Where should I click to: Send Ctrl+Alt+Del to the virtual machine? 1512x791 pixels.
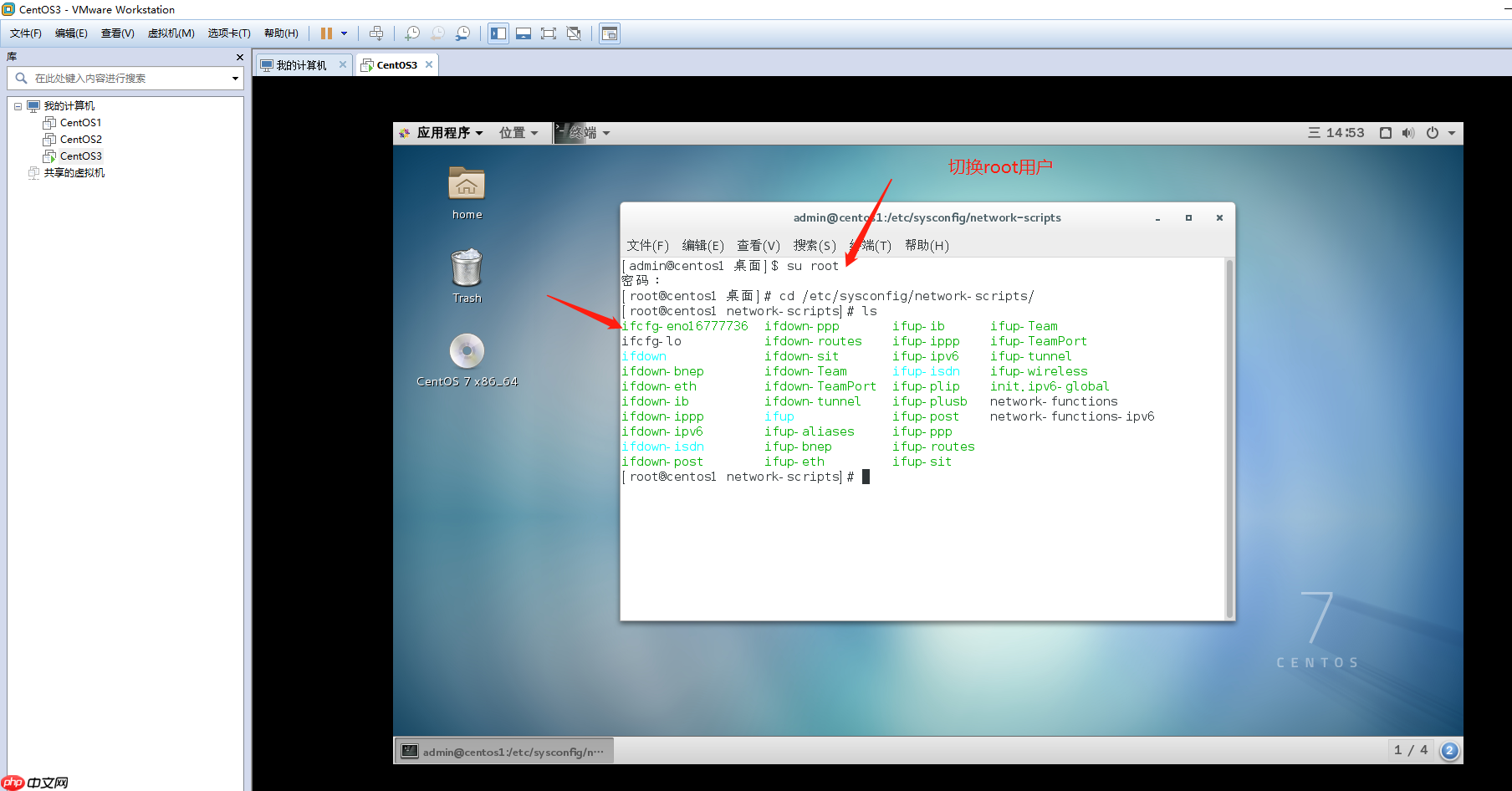point(376,33)
